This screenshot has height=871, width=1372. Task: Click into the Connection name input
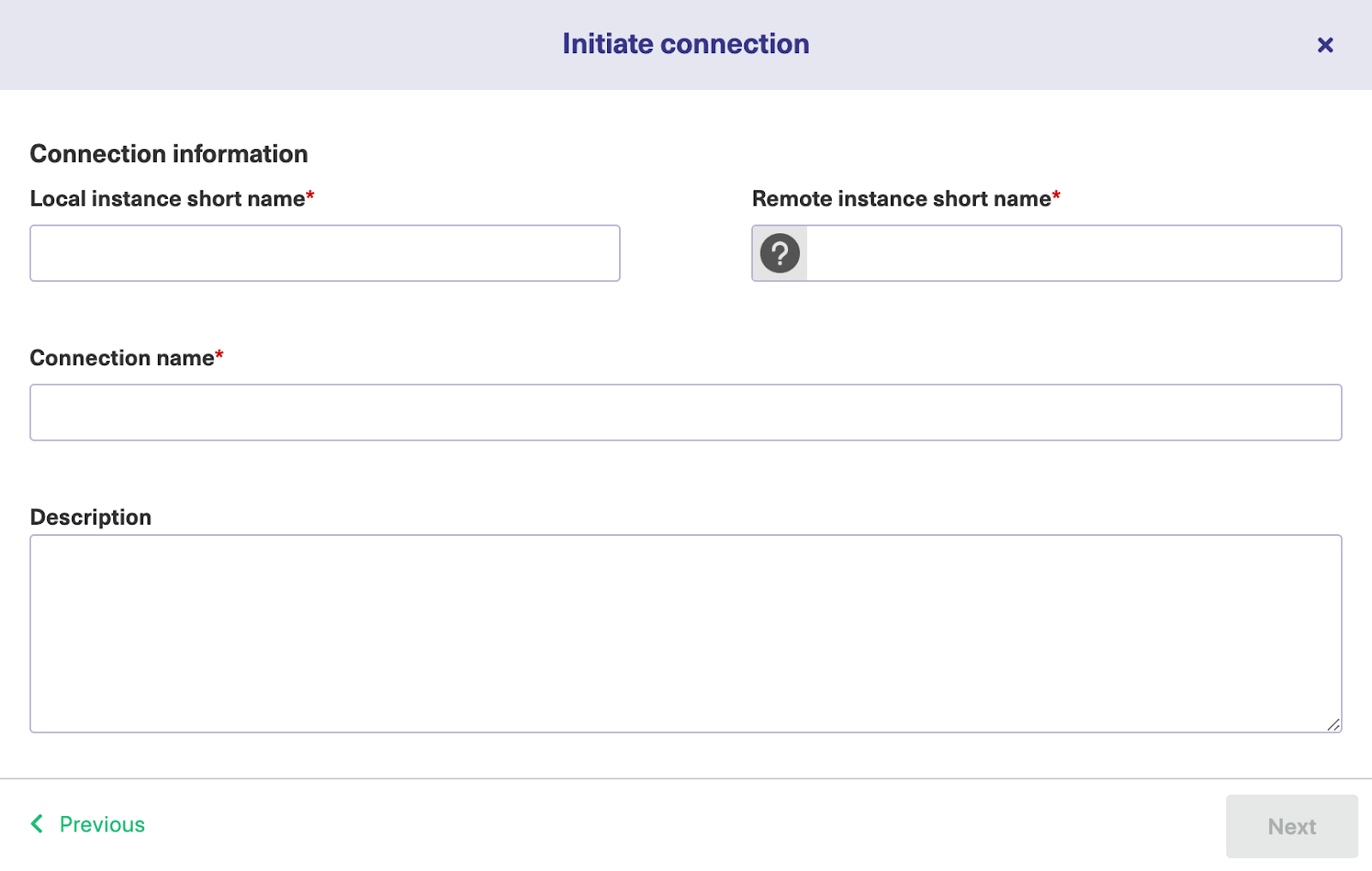point(685,412)
